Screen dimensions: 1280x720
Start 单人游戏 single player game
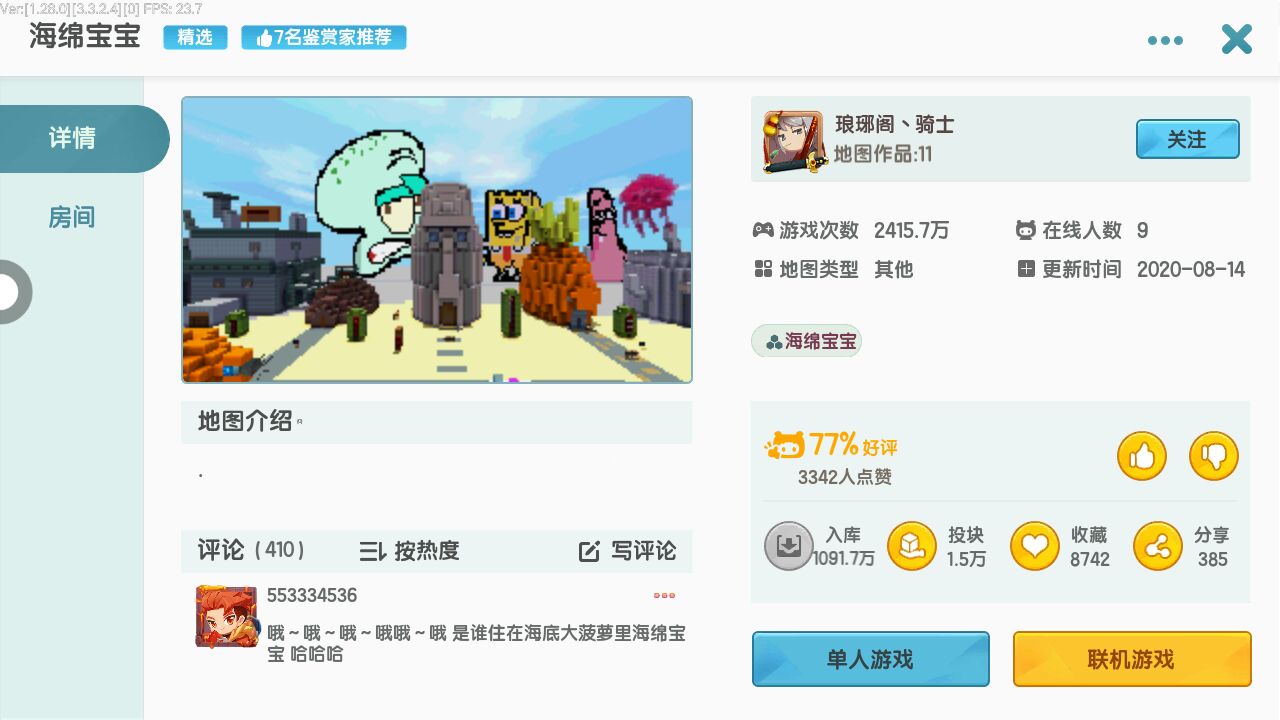(871, 659)
